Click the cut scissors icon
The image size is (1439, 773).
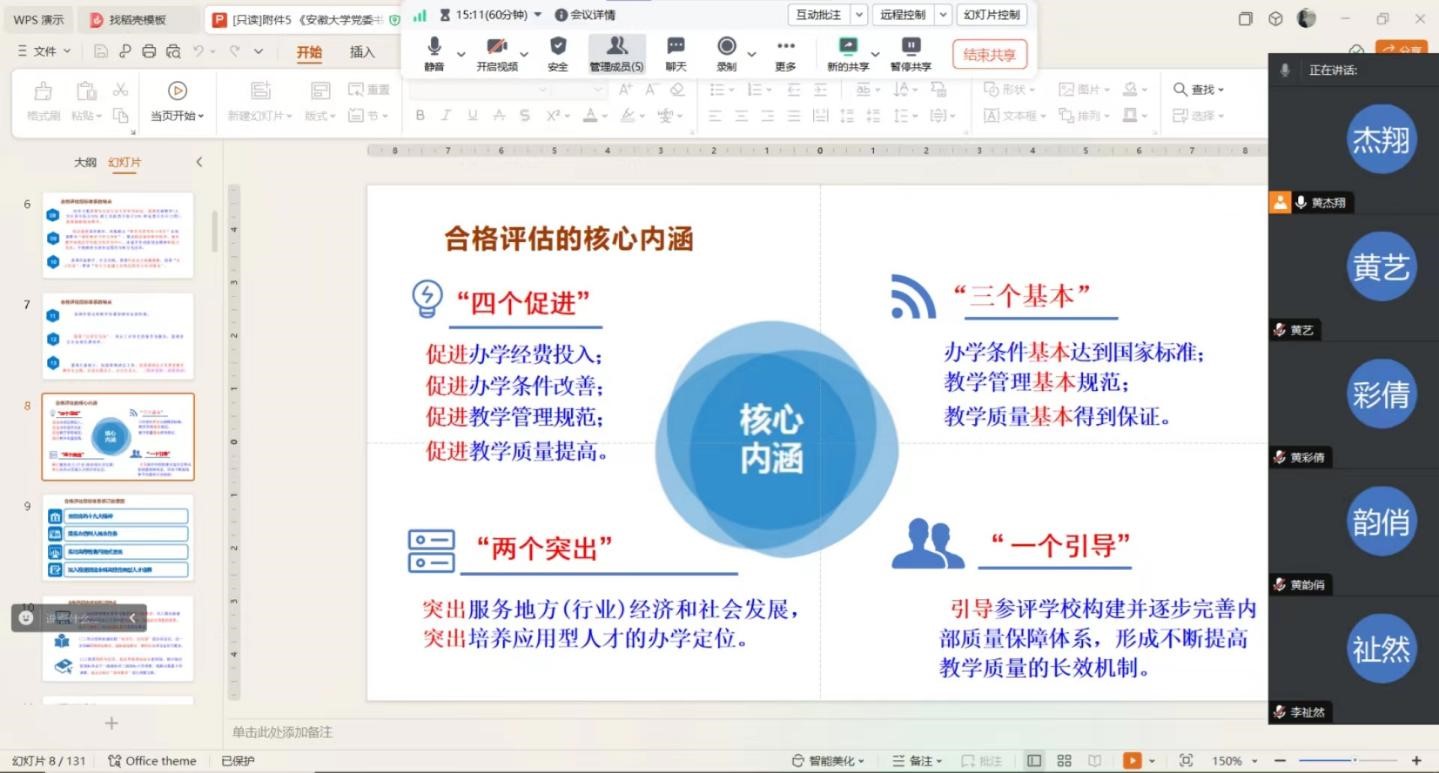click(x=121, y=90)
